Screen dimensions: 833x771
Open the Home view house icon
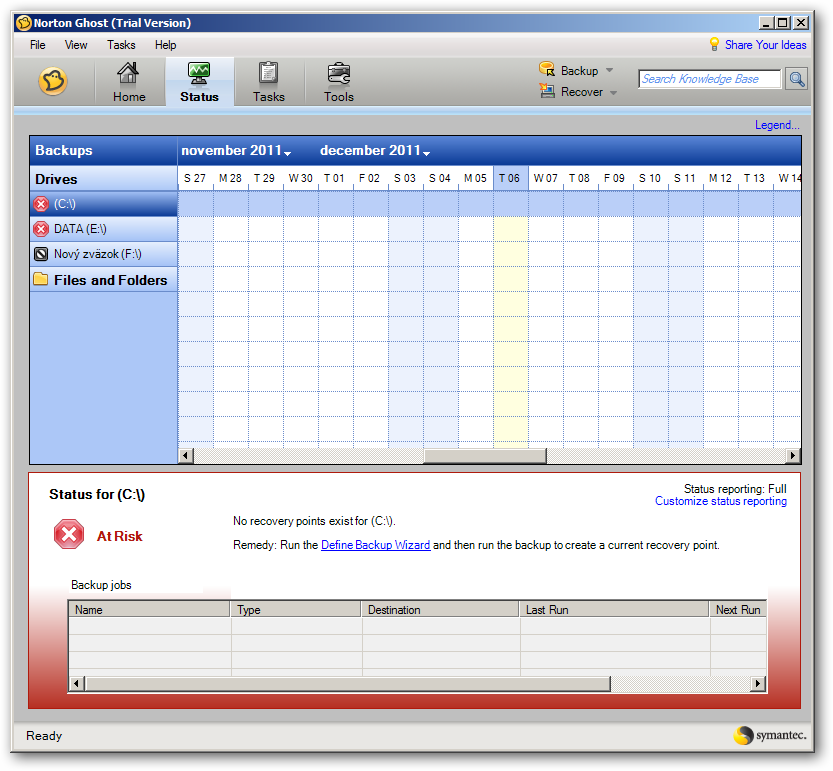coord(128,73)
